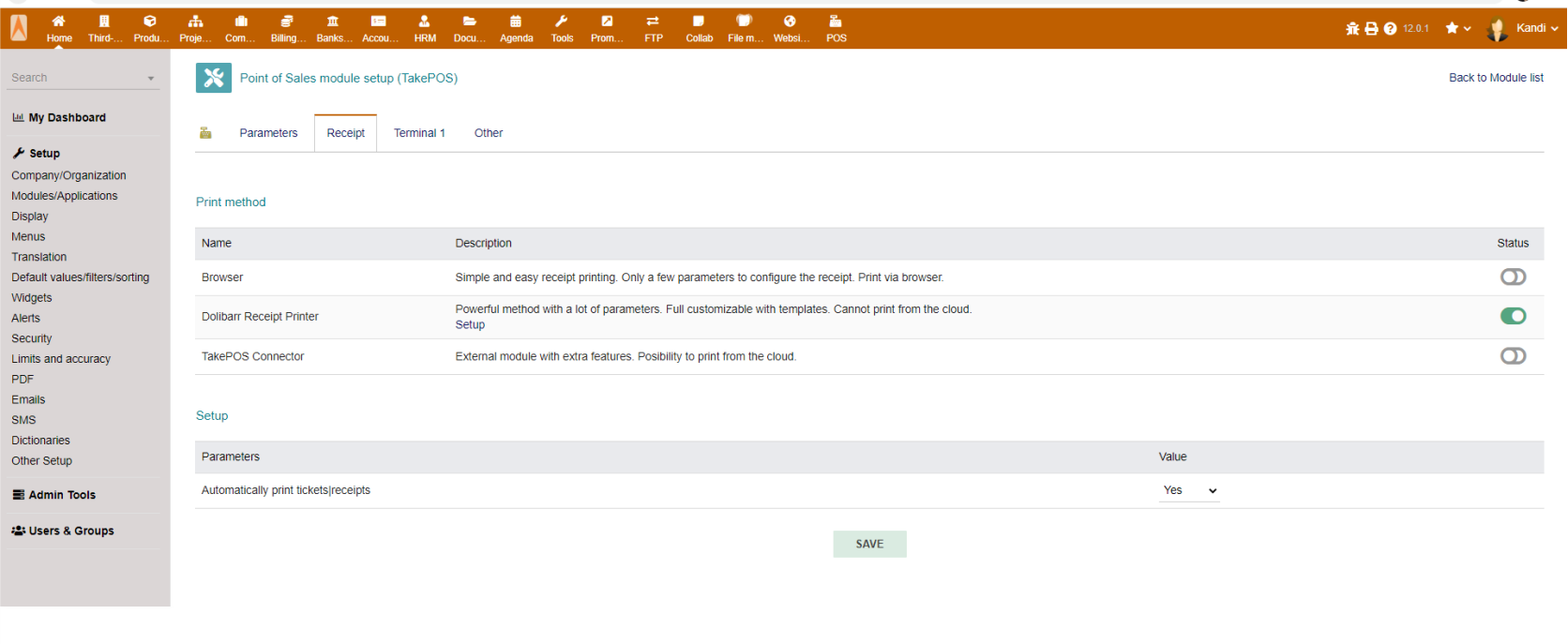Open the Other tab

pos(489,133)
